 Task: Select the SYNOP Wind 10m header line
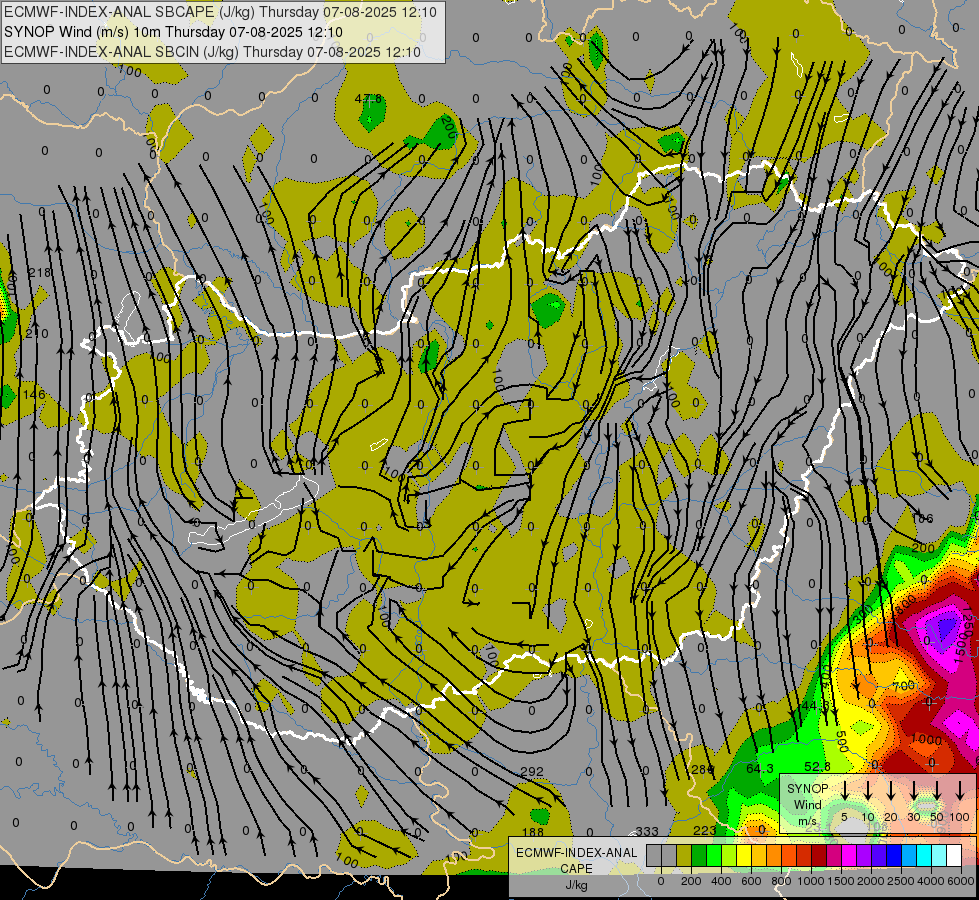(173, 32)
